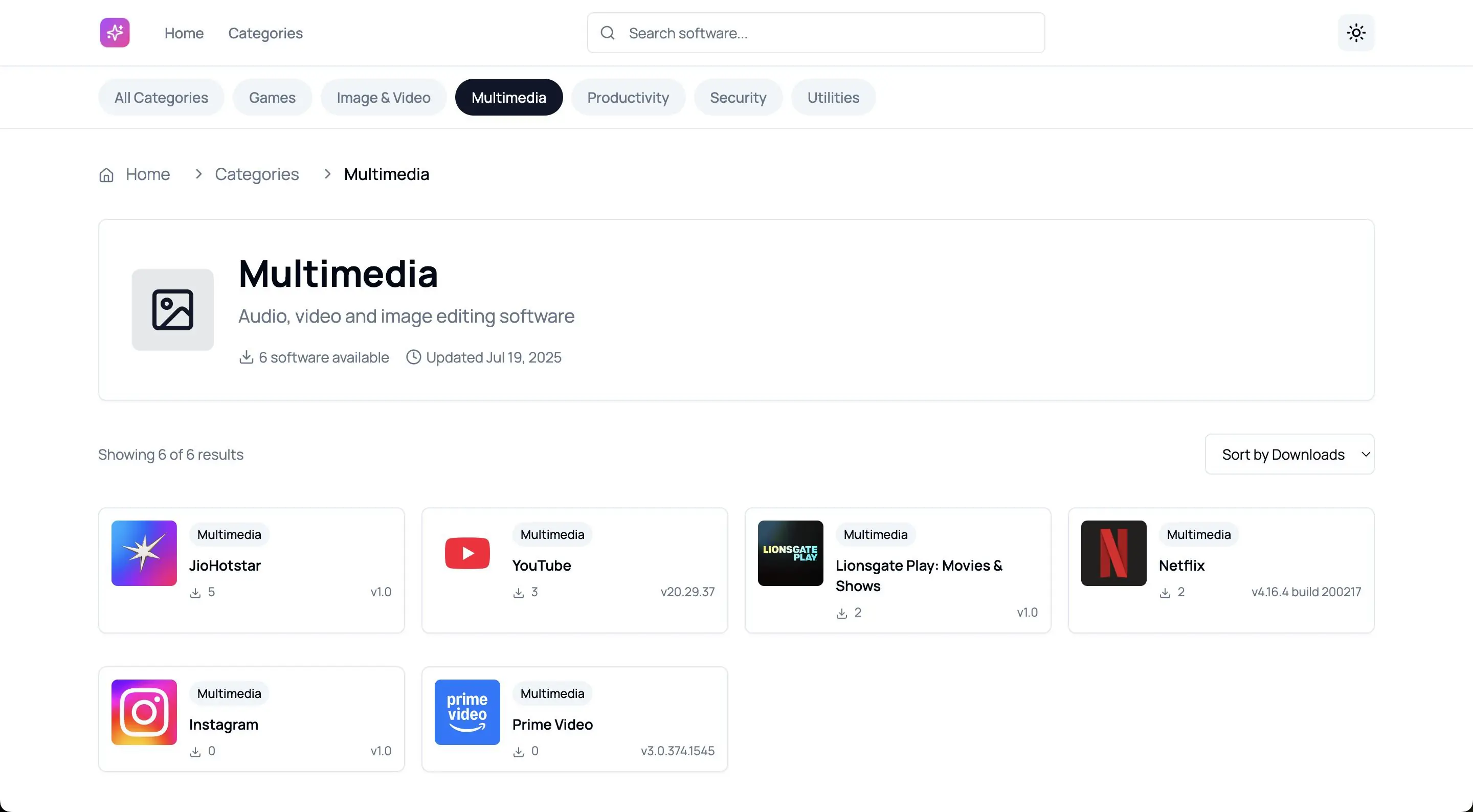Open the YouTube play icon
Screen dimensions: 1473x812
467,553
